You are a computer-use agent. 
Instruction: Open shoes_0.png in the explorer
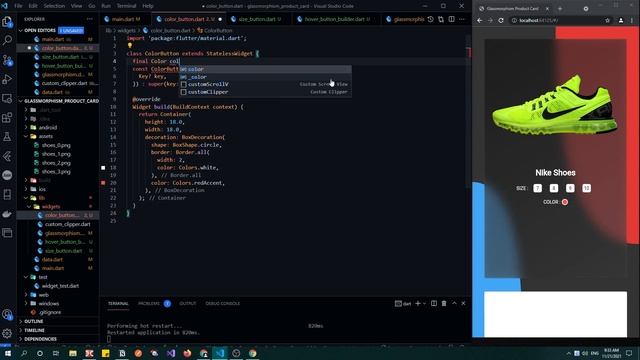coord(56,145)
